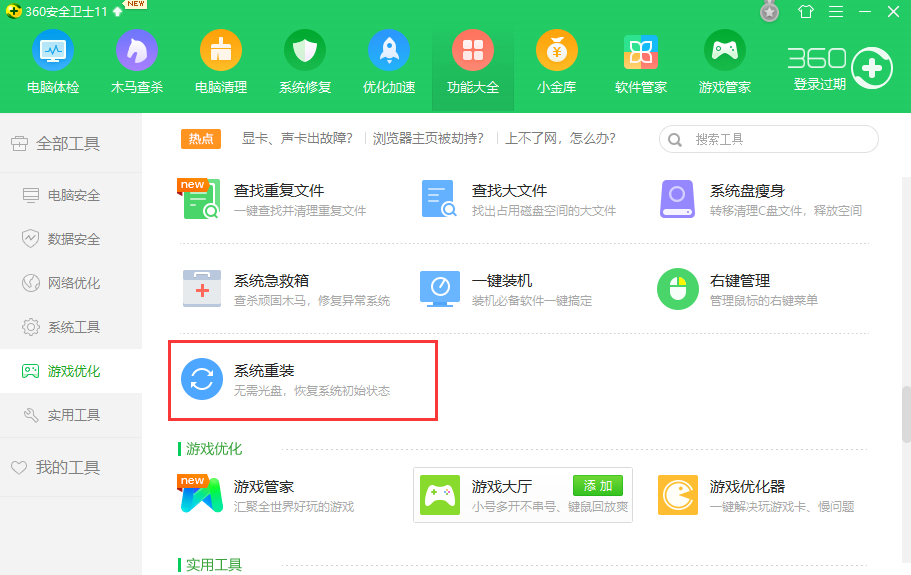Click the 热点 orange tag
911x575 pixels.
201,139
